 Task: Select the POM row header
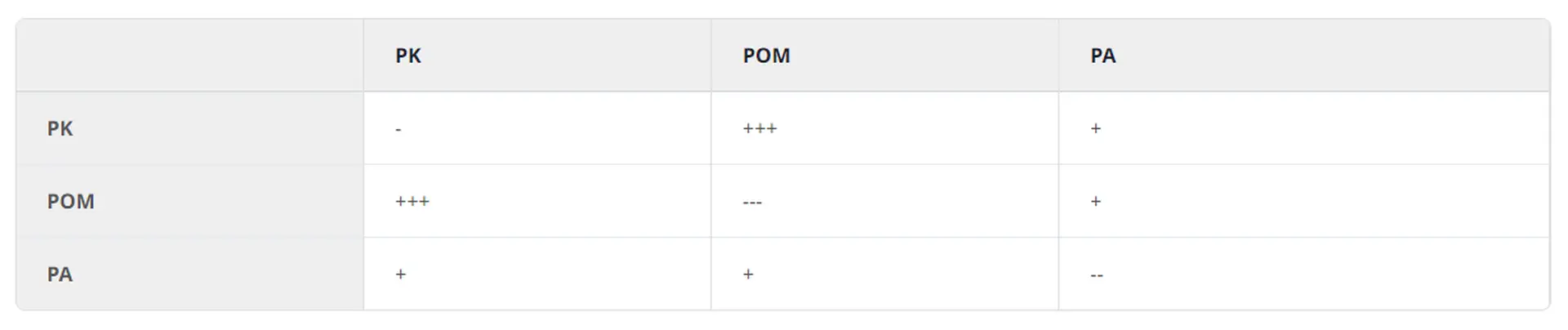coord(70,201)
